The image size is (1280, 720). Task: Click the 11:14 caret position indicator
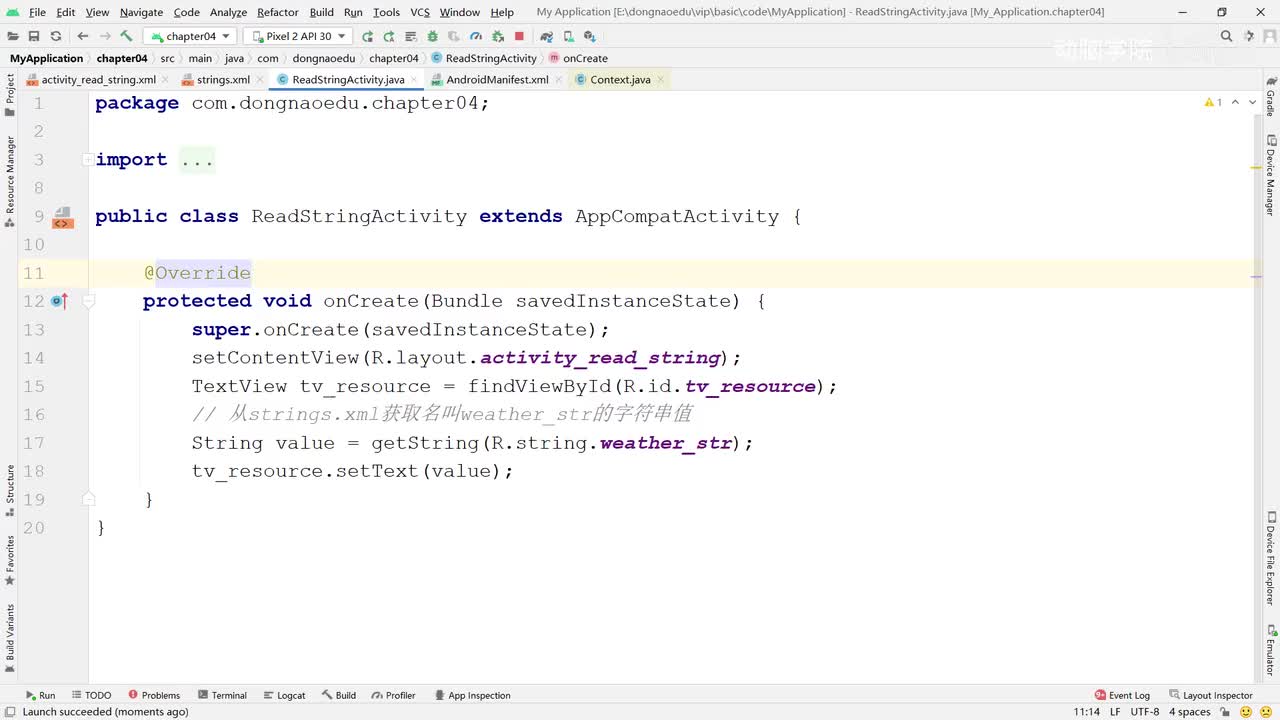pos(1086,712)
